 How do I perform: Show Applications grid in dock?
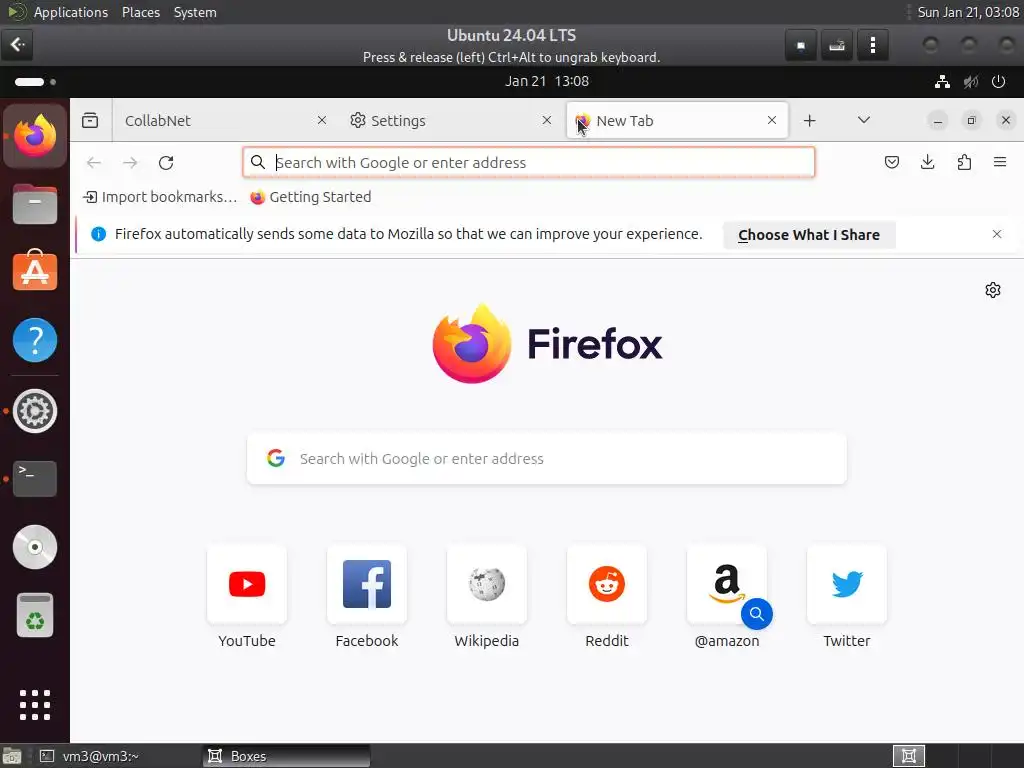(35, 705)
